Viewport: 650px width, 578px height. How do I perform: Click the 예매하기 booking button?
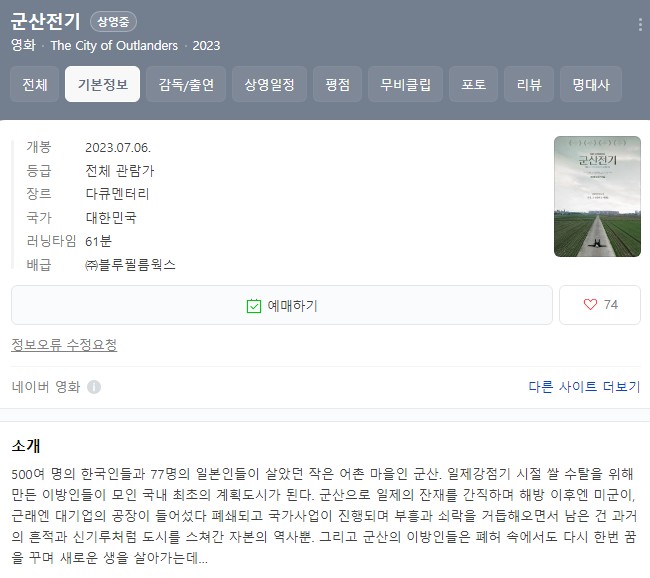tap(282, 305)
